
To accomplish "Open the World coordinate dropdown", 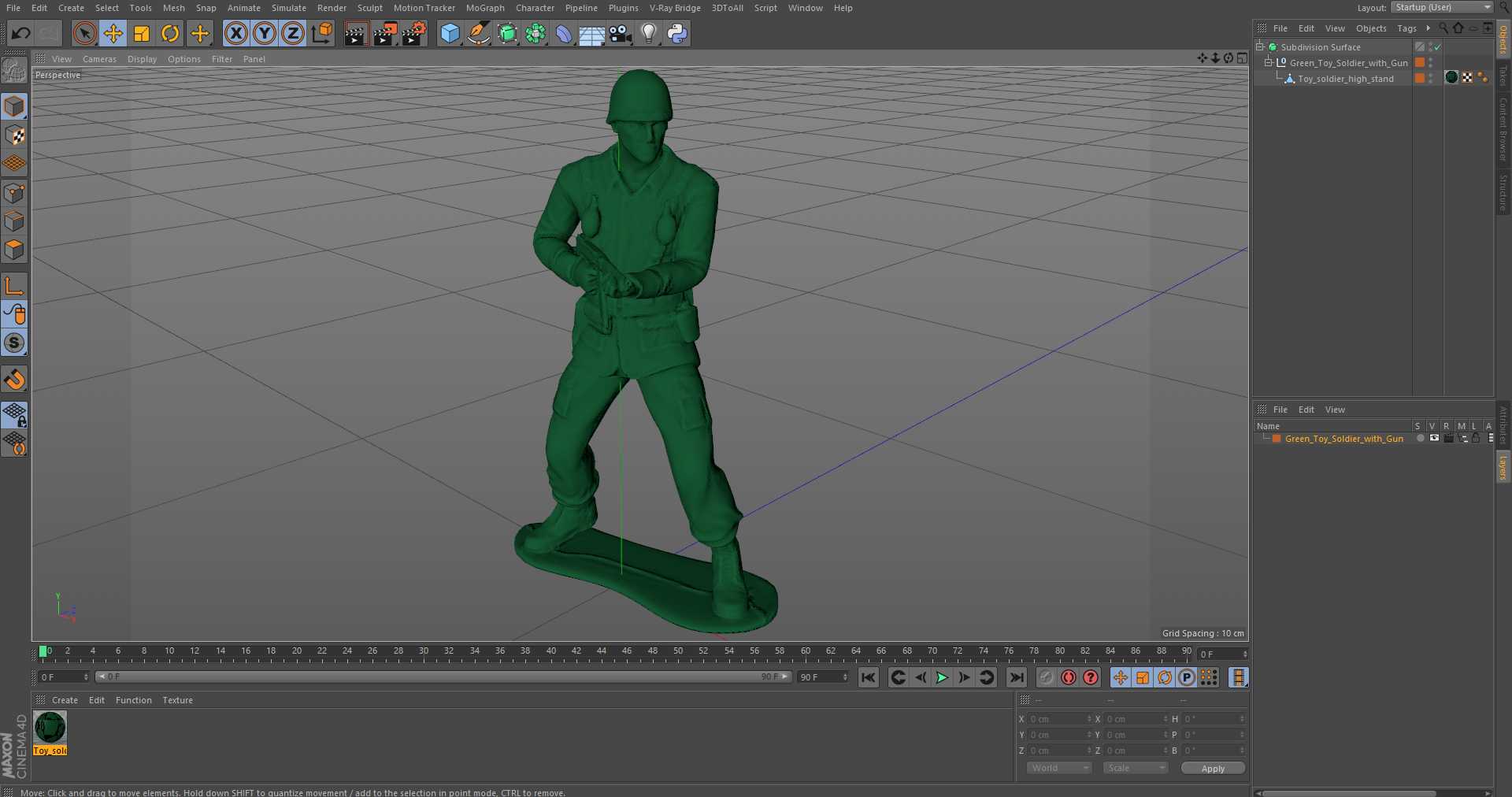I will pos(1058,768).
